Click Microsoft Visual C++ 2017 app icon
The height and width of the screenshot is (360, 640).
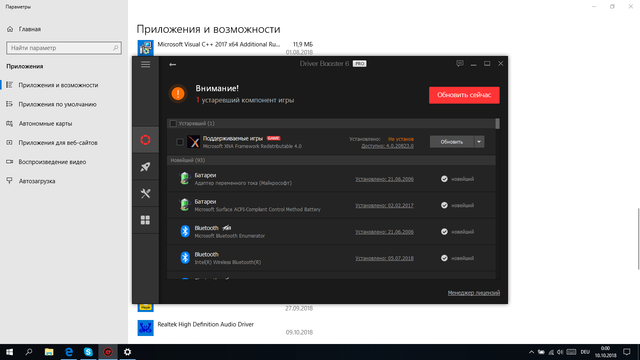point(145,48)
